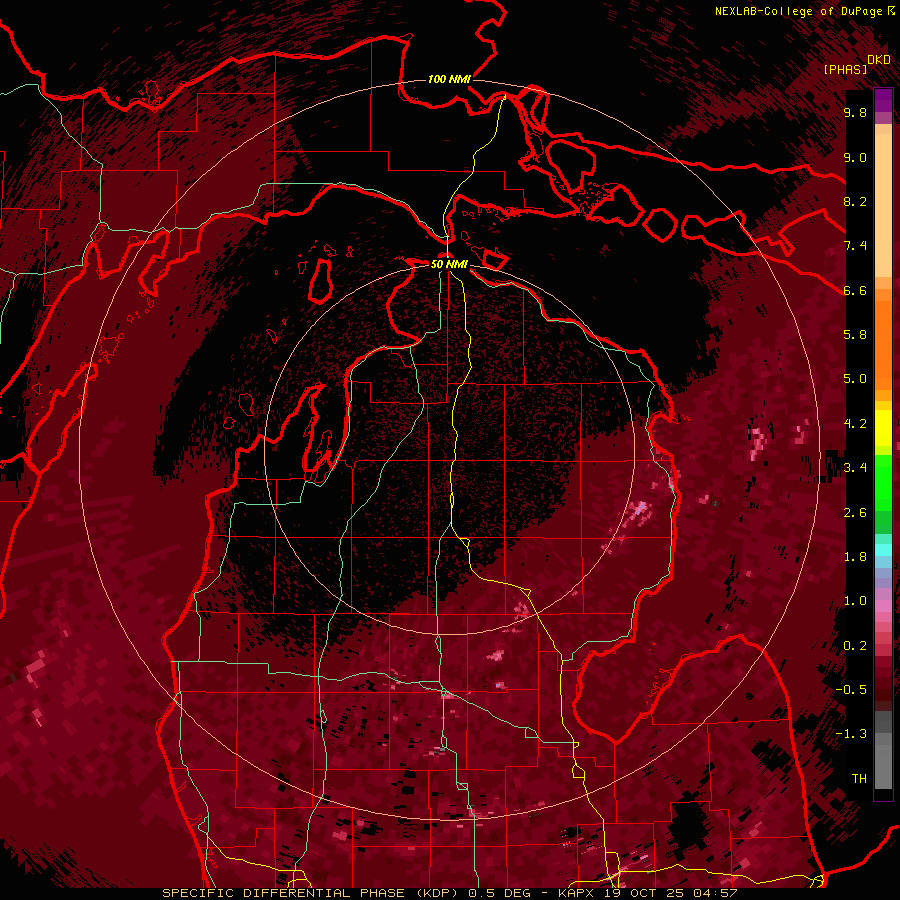900x900 pixels.
Task: Click the 6.6 scale value
Action: [855, 291]
